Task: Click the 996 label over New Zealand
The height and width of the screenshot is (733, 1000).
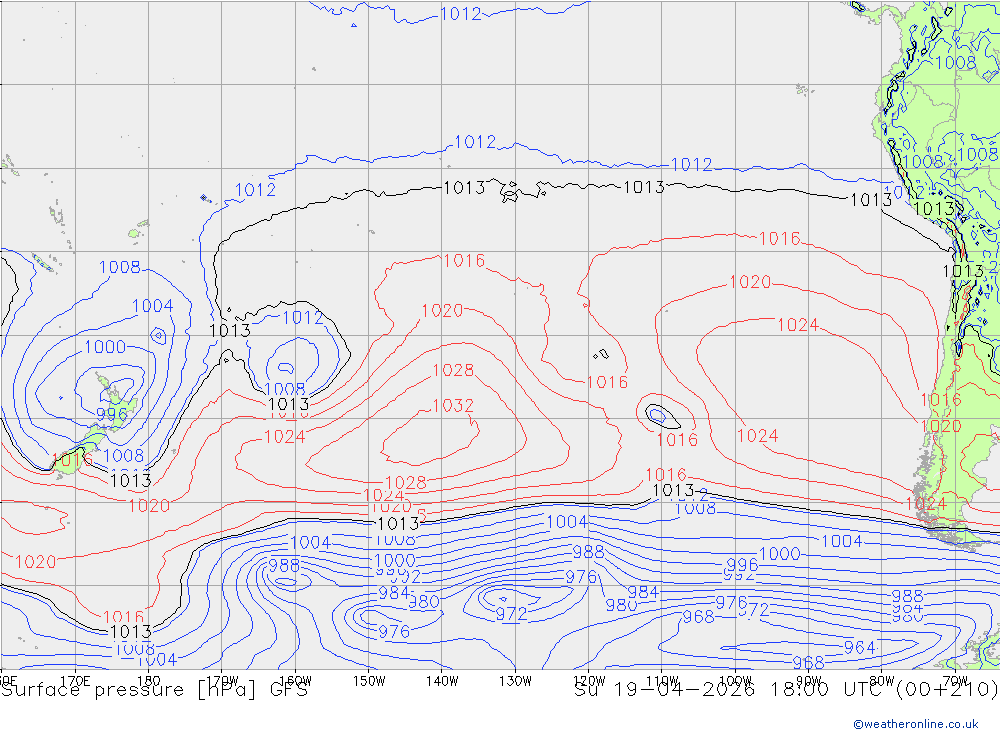Action: 112,415
